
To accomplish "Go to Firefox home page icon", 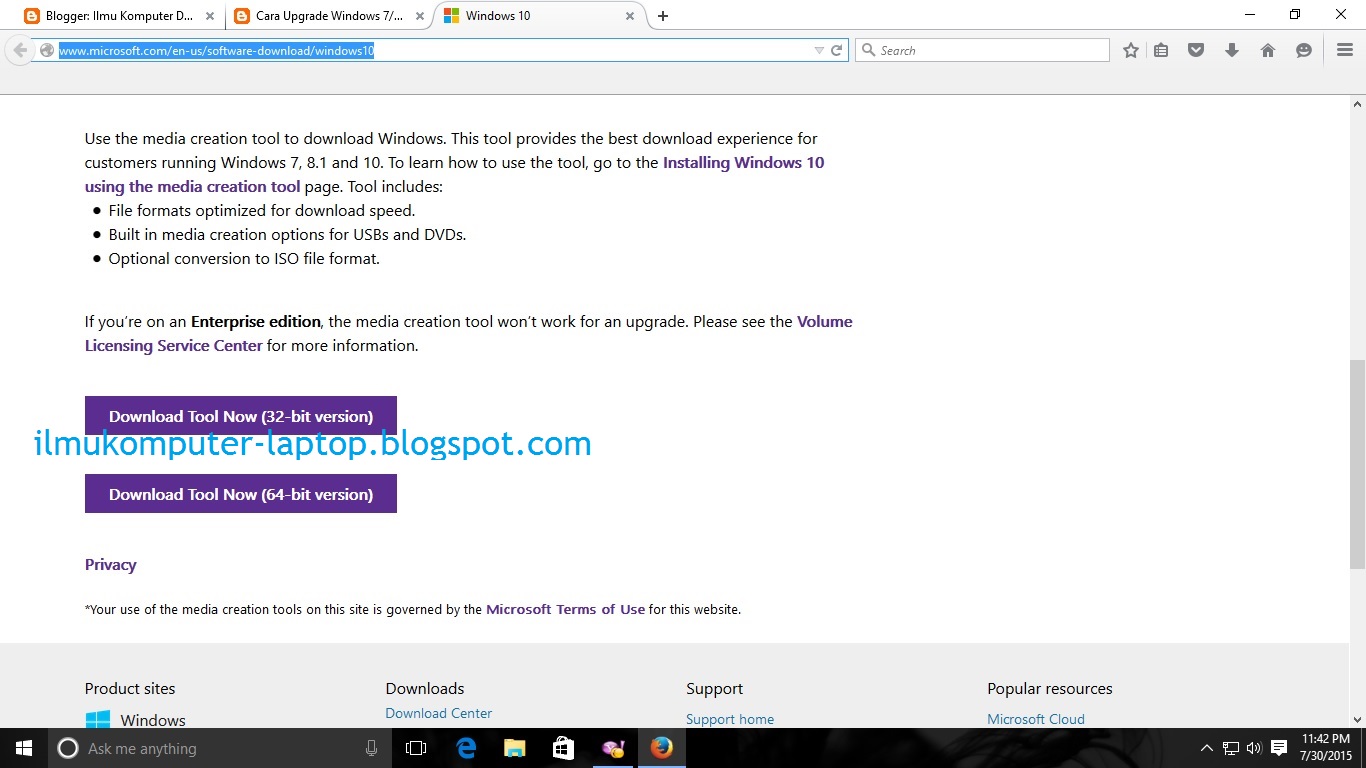I will click(x=1268, y=50).
